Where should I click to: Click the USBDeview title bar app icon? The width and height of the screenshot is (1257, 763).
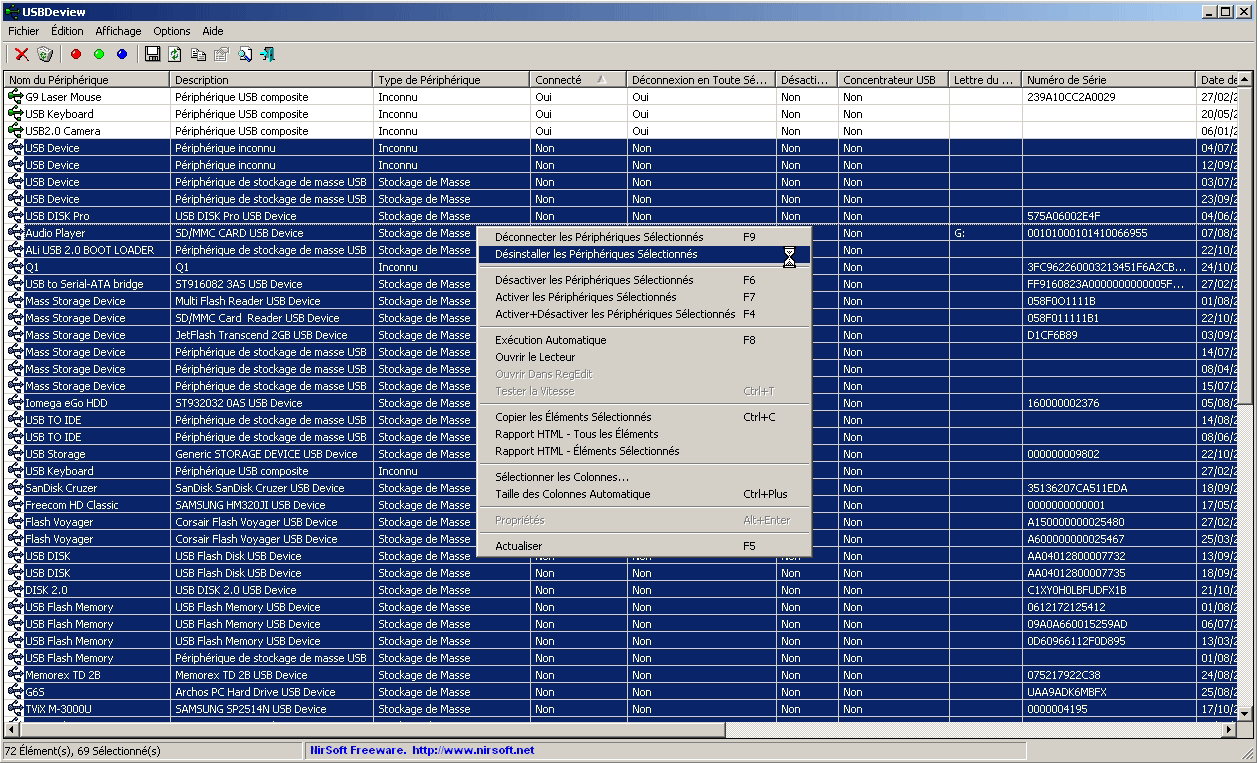tap(12, 11)
